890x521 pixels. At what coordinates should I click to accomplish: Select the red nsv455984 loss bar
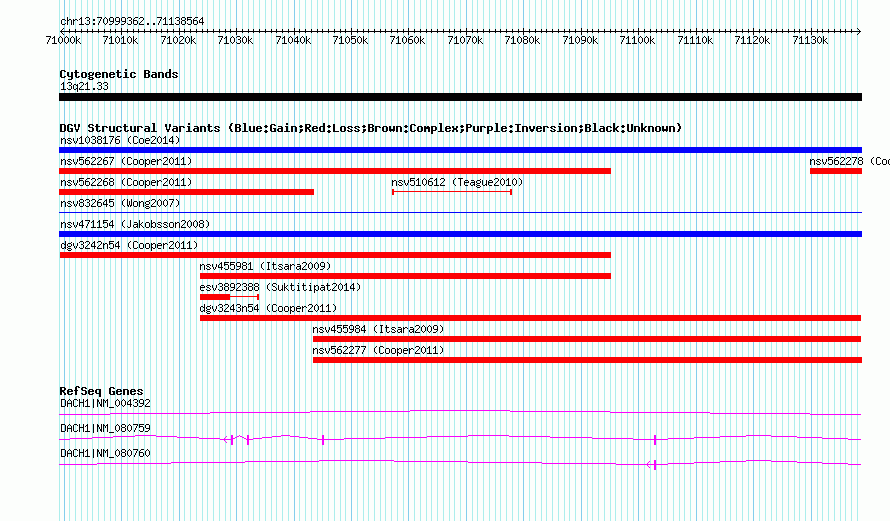tap(587, 339)
